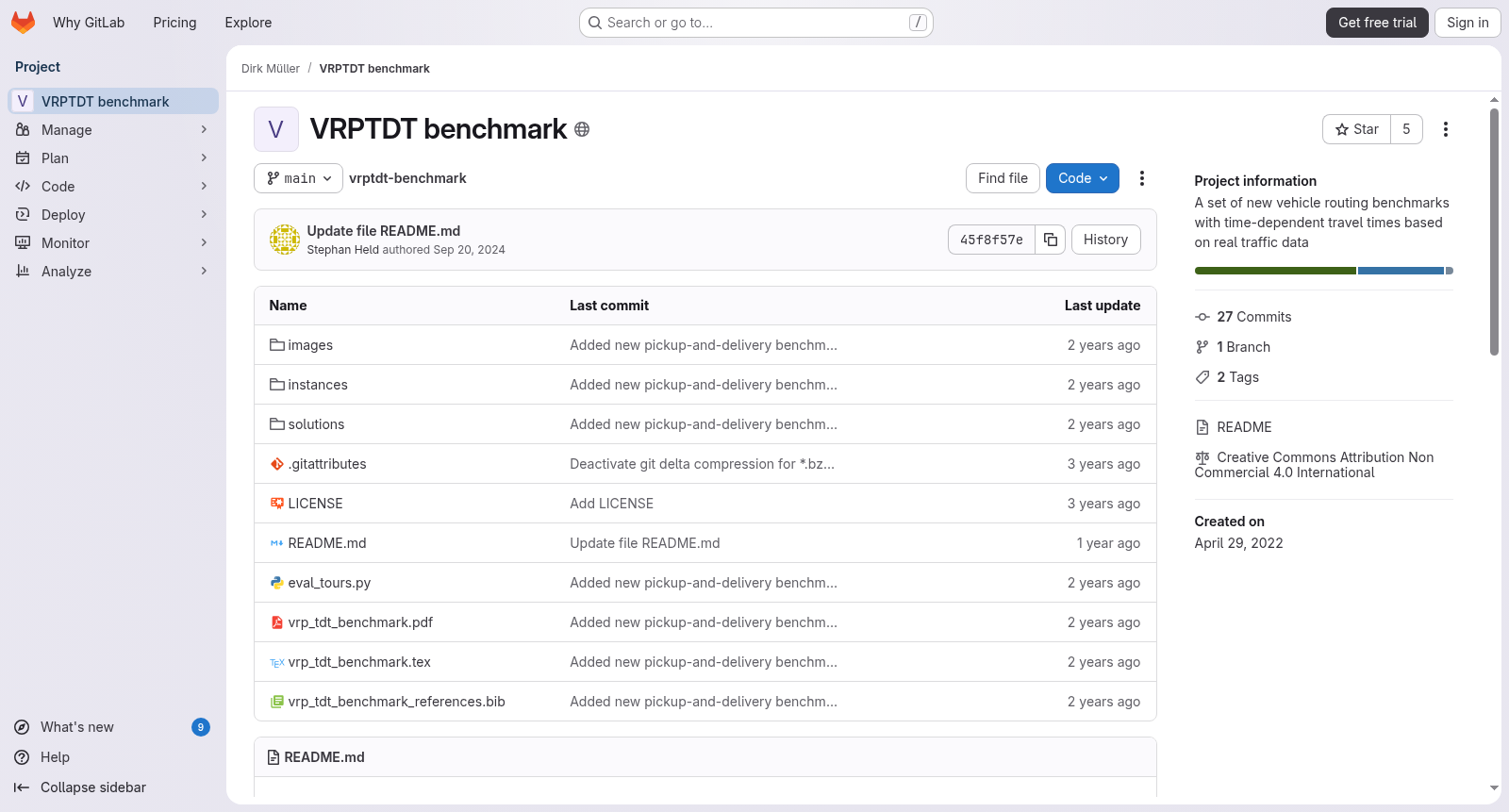Click the images folder icon
The image size is (1509, 812).
click(x=277, y=345)
